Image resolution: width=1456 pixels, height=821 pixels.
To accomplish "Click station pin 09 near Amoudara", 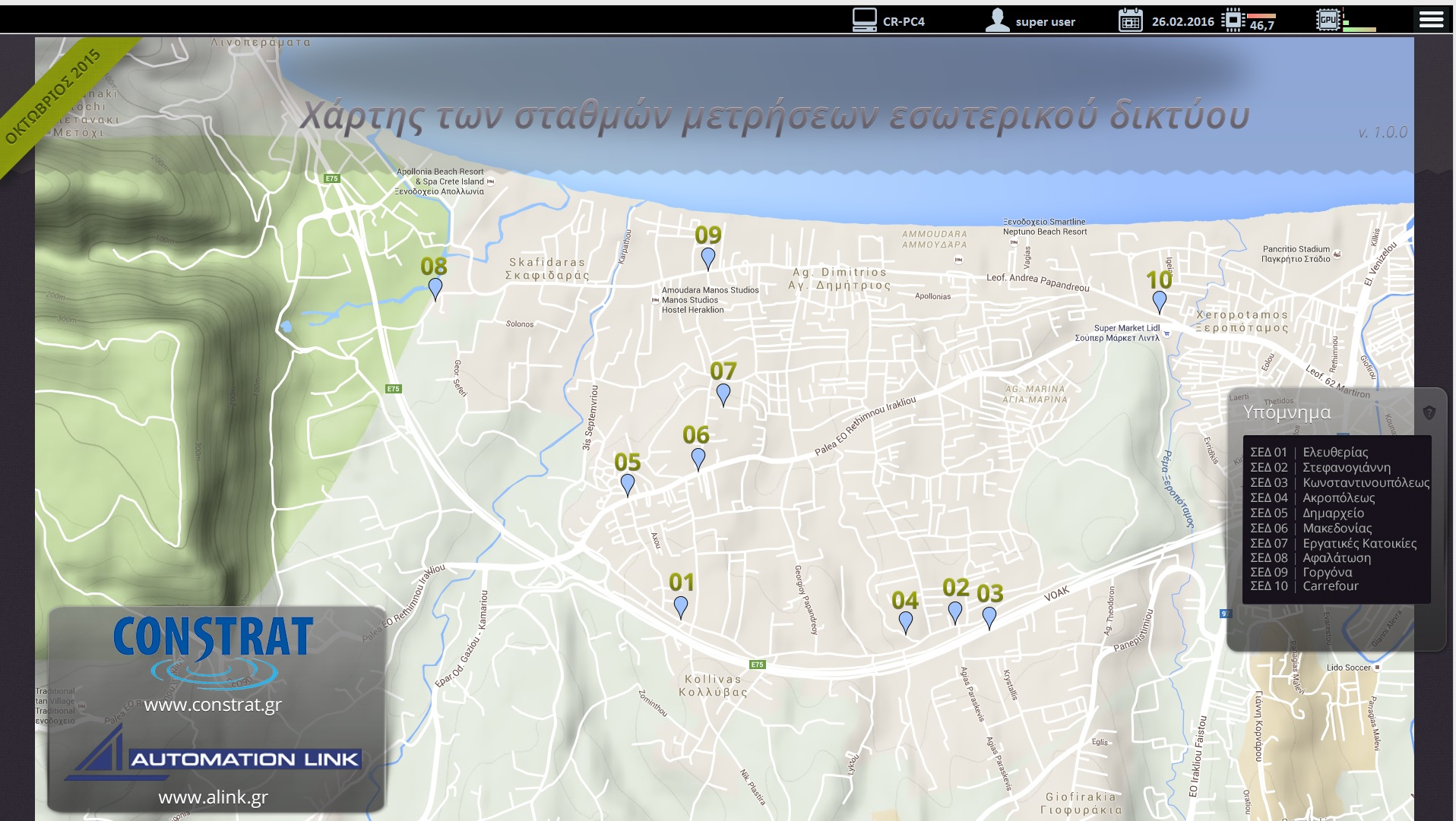I will (x=707, y=258).
